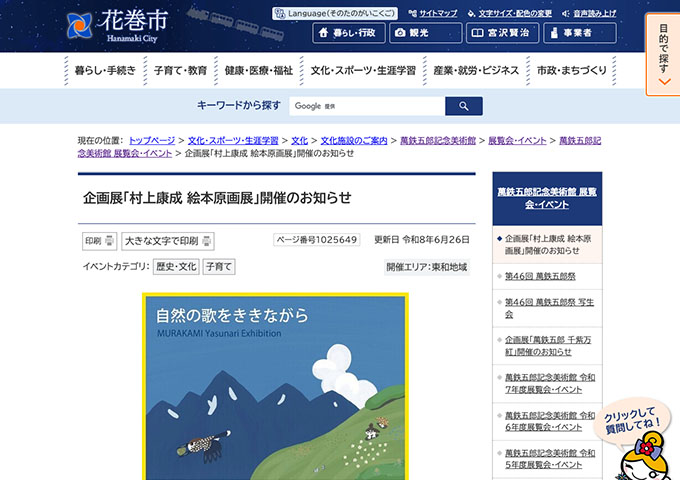Select the 観光 header button
This screenshot has width=680, height=480.
pyautogui.click(x=425, y=33)
